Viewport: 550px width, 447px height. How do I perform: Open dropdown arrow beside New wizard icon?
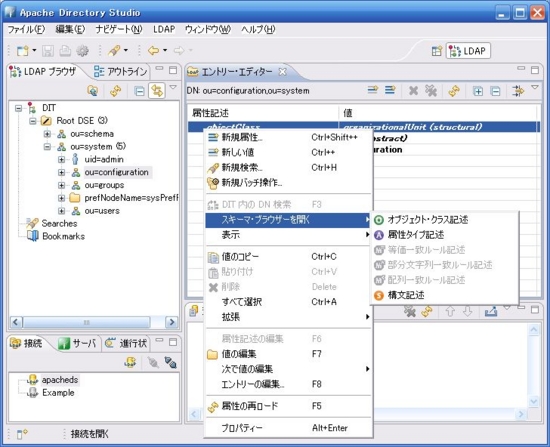(x=34, y=51)
